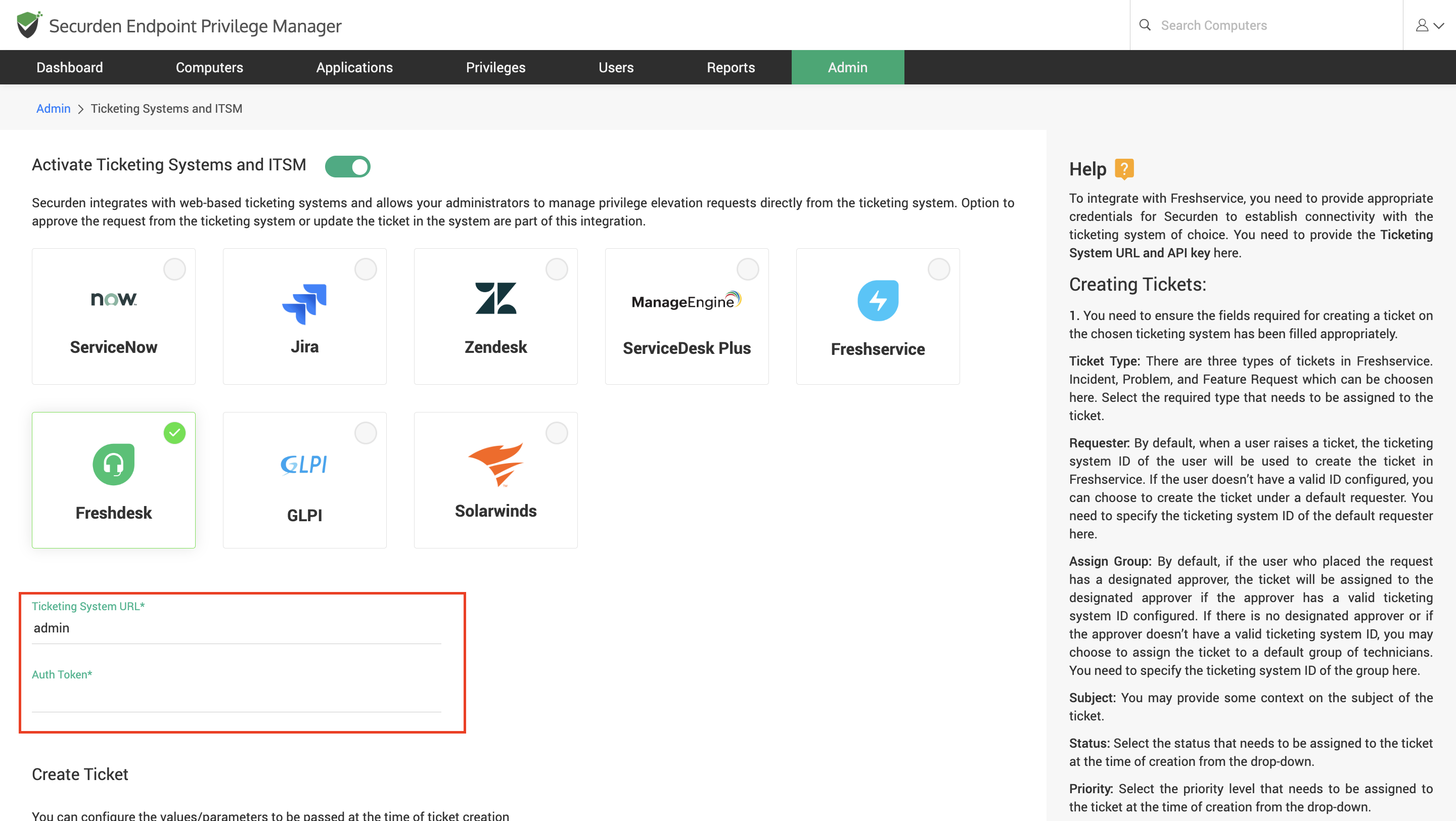This screenshot has width=1456, height=821.
Task: Click the Freshdesk headset icon
Action: [x=114, y=464]
